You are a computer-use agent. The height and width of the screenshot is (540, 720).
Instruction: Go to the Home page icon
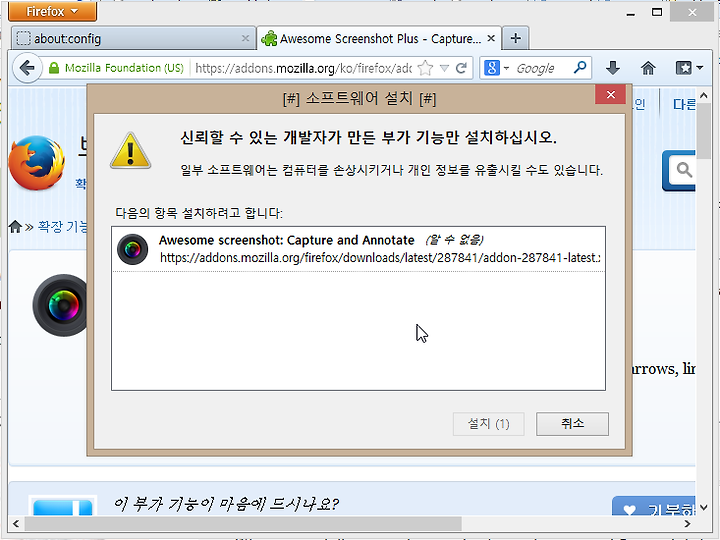648,68
